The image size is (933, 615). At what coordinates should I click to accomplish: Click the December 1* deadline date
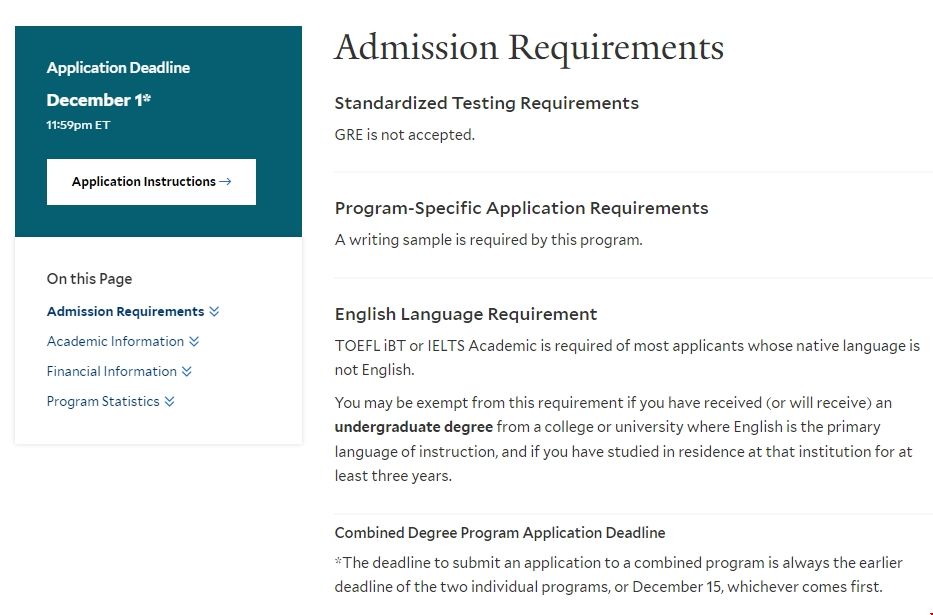(x=99, y=100)
